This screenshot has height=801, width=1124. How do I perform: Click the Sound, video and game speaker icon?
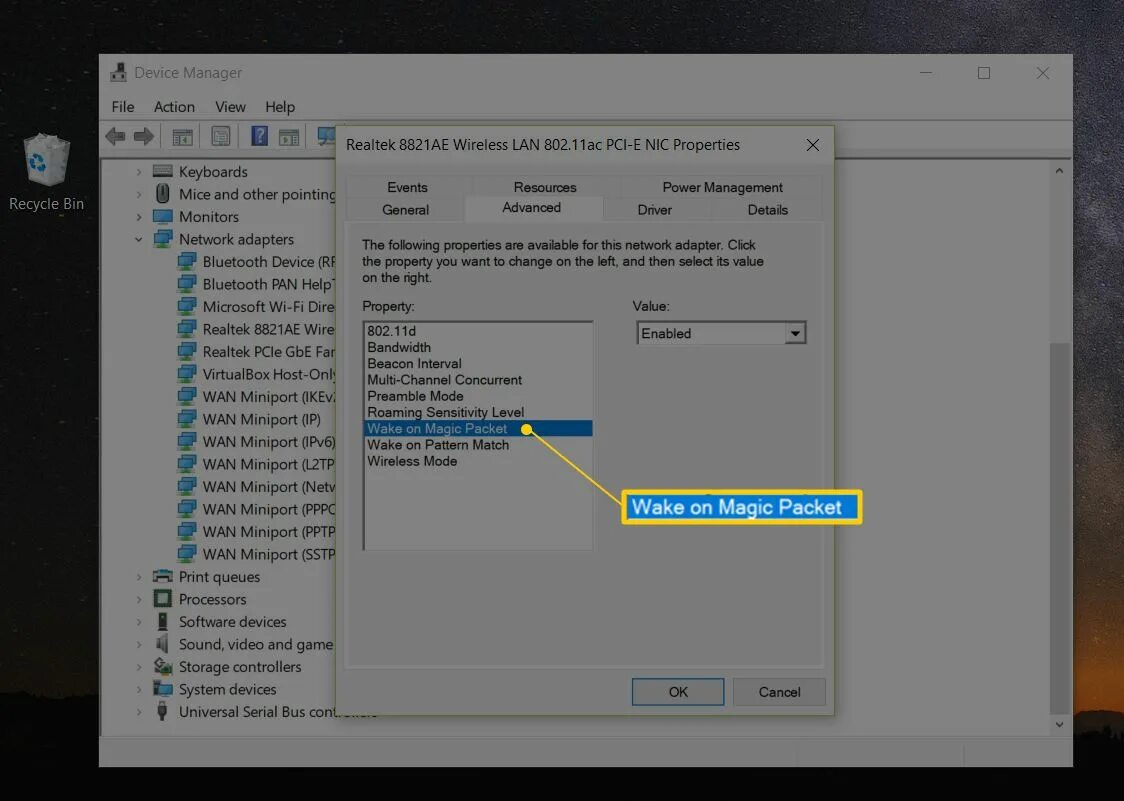[163, 644]
